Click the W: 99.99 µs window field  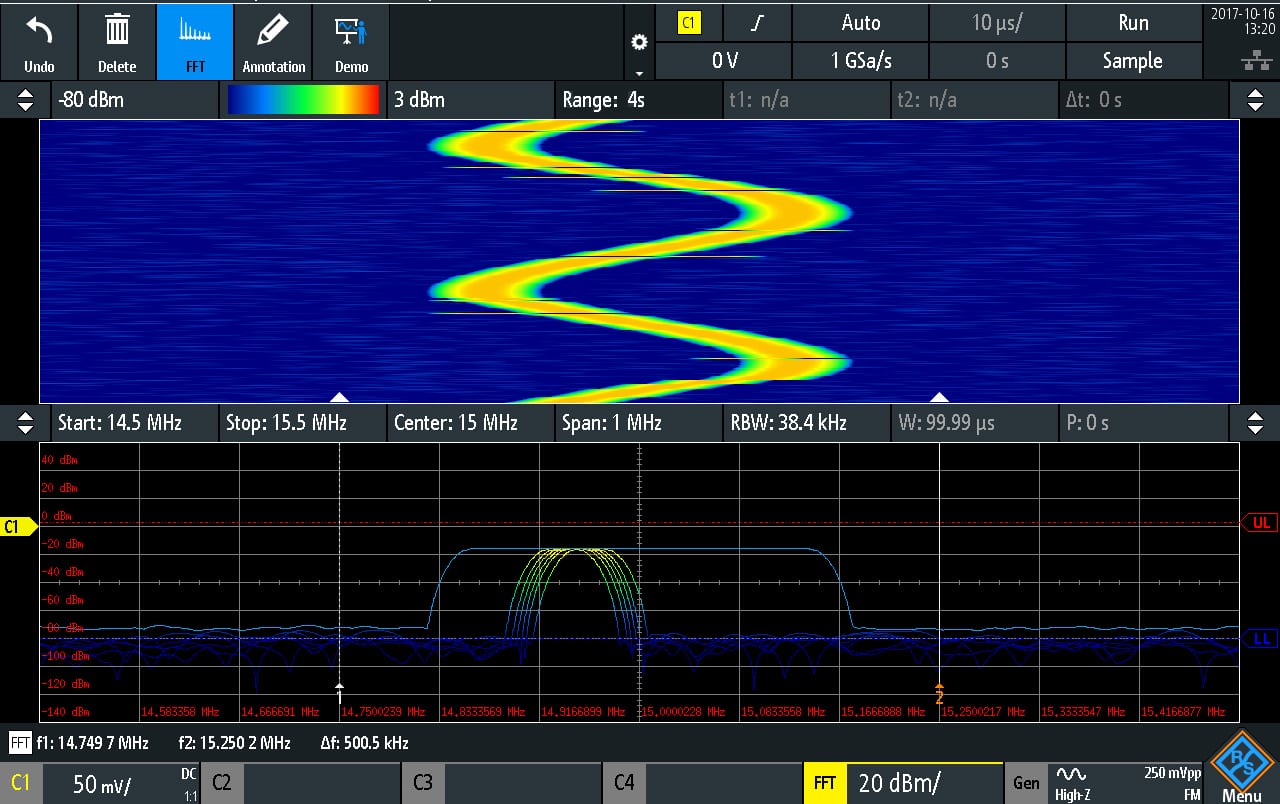(974, 423)
